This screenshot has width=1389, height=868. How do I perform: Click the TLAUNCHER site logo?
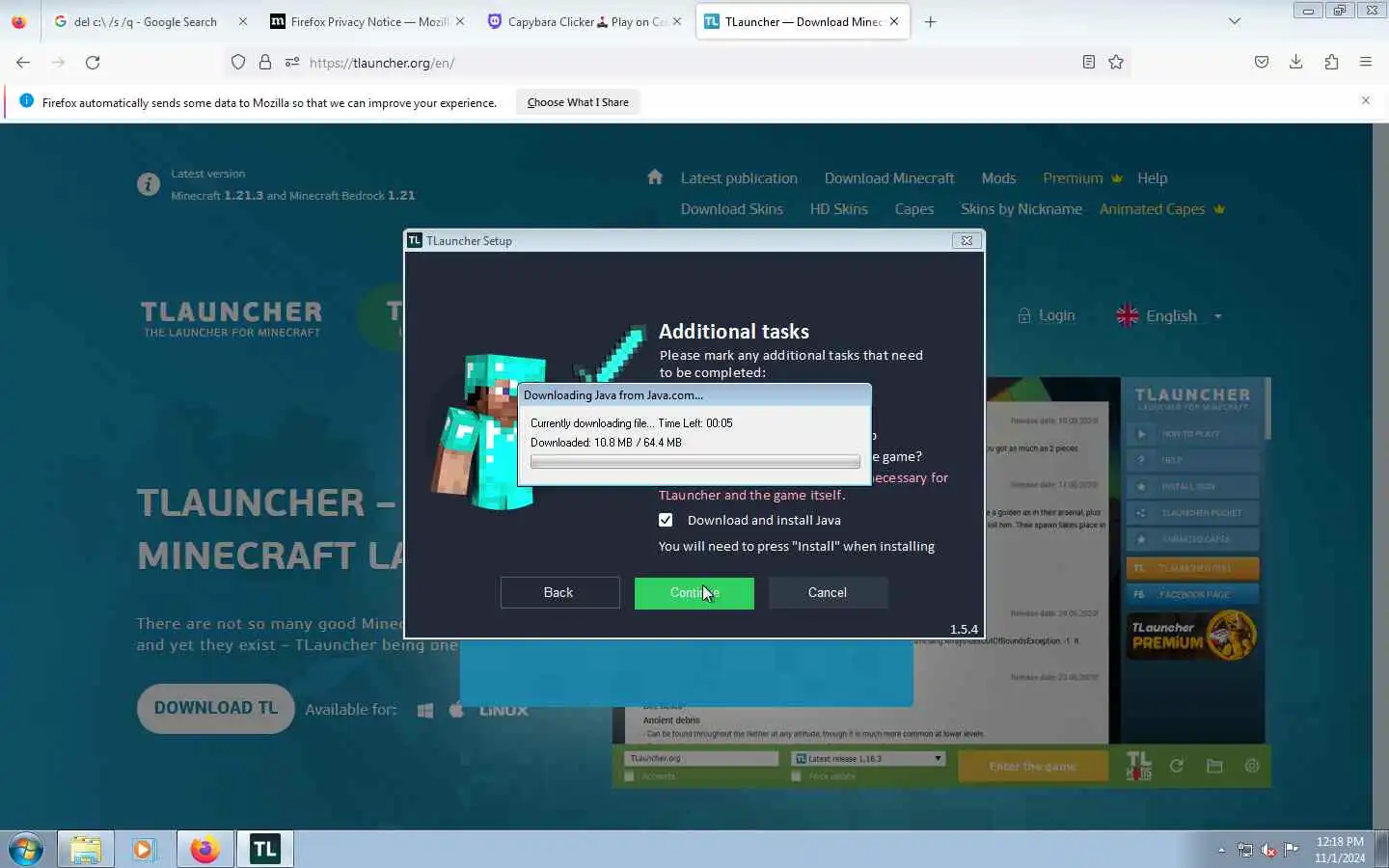pyautogui.click(x=231, y=318)
